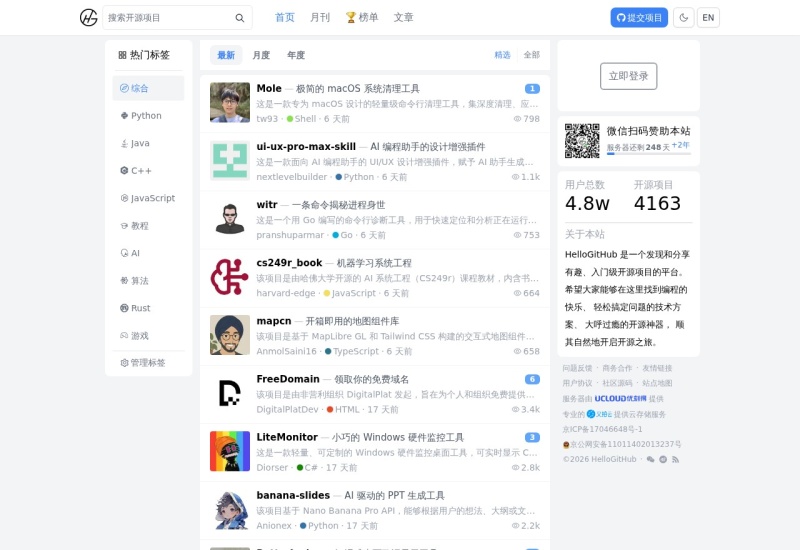This screenshot has width=800, height=550.
Task: Click the 商务合作 footer link
Action: pyautogui.click(x=617, y=368)
